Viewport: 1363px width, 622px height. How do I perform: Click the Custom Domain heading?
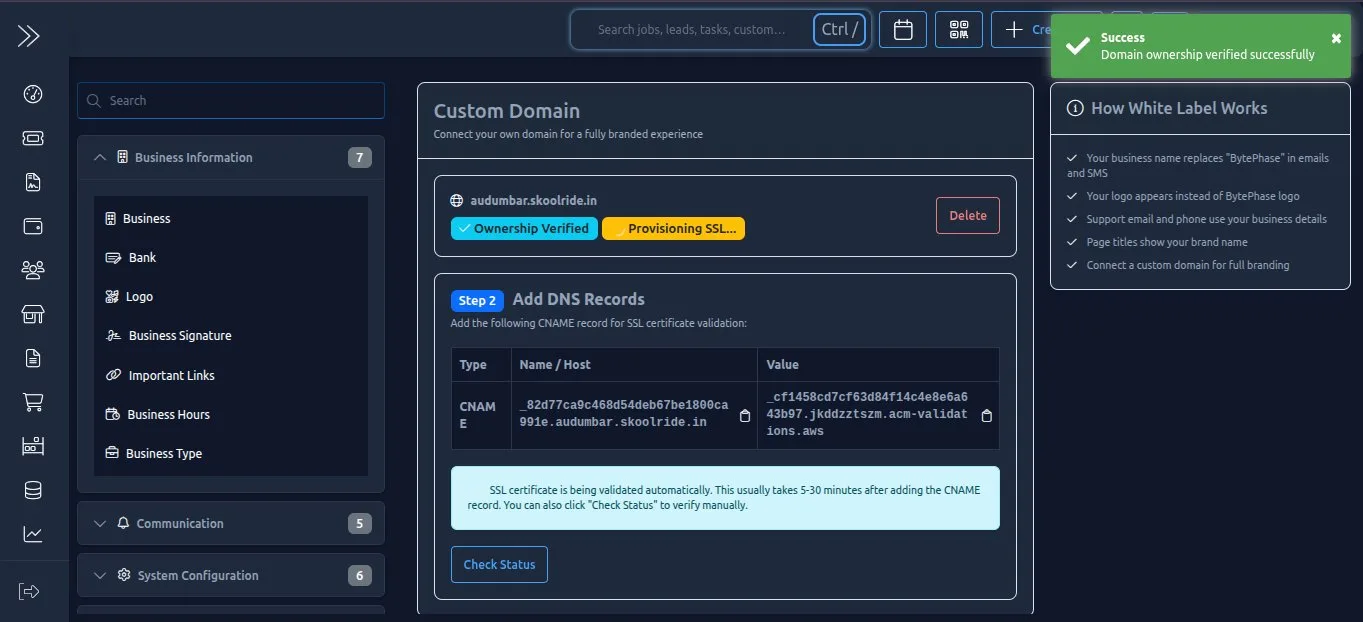pos(506,111)
